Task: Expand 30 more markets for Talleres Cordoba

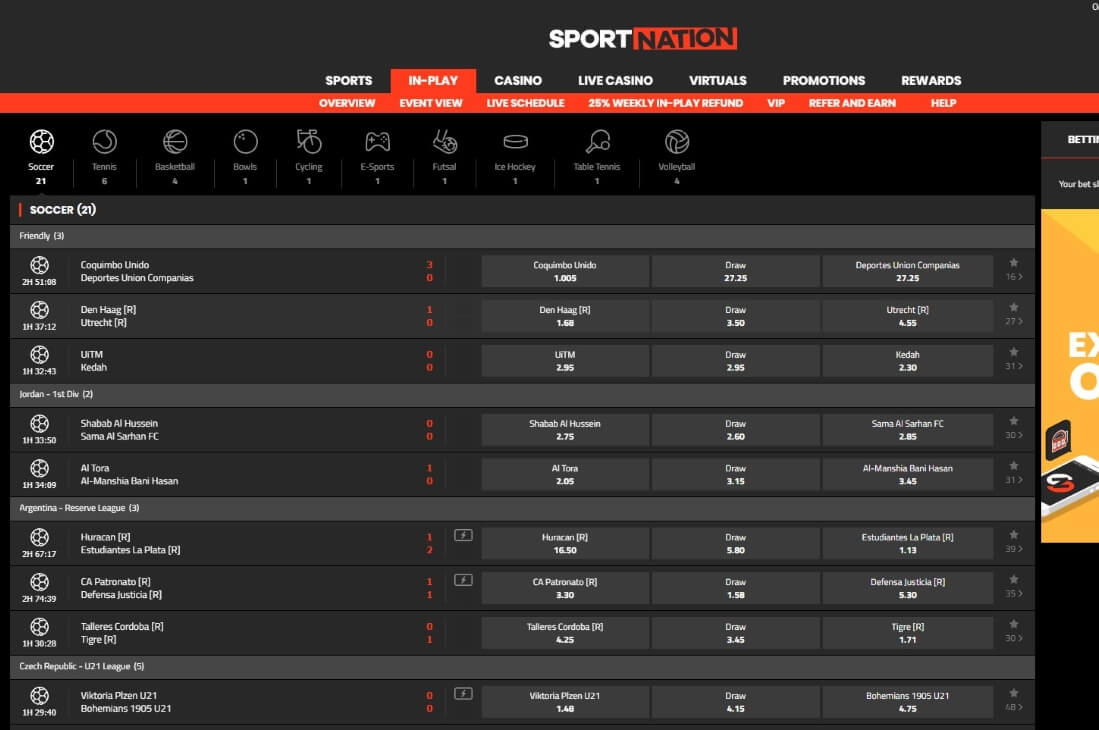Action: (x=1013, y=638)
